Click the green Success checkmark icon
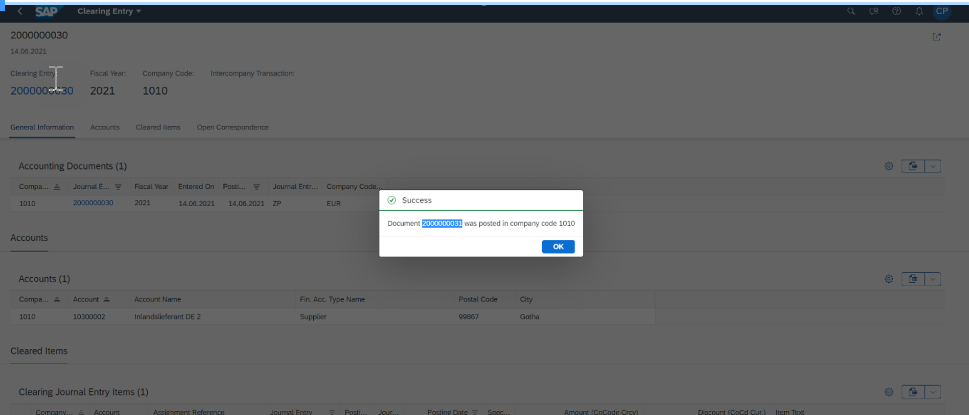The width and height of the screenshot is (969, 415). (391, 200)
